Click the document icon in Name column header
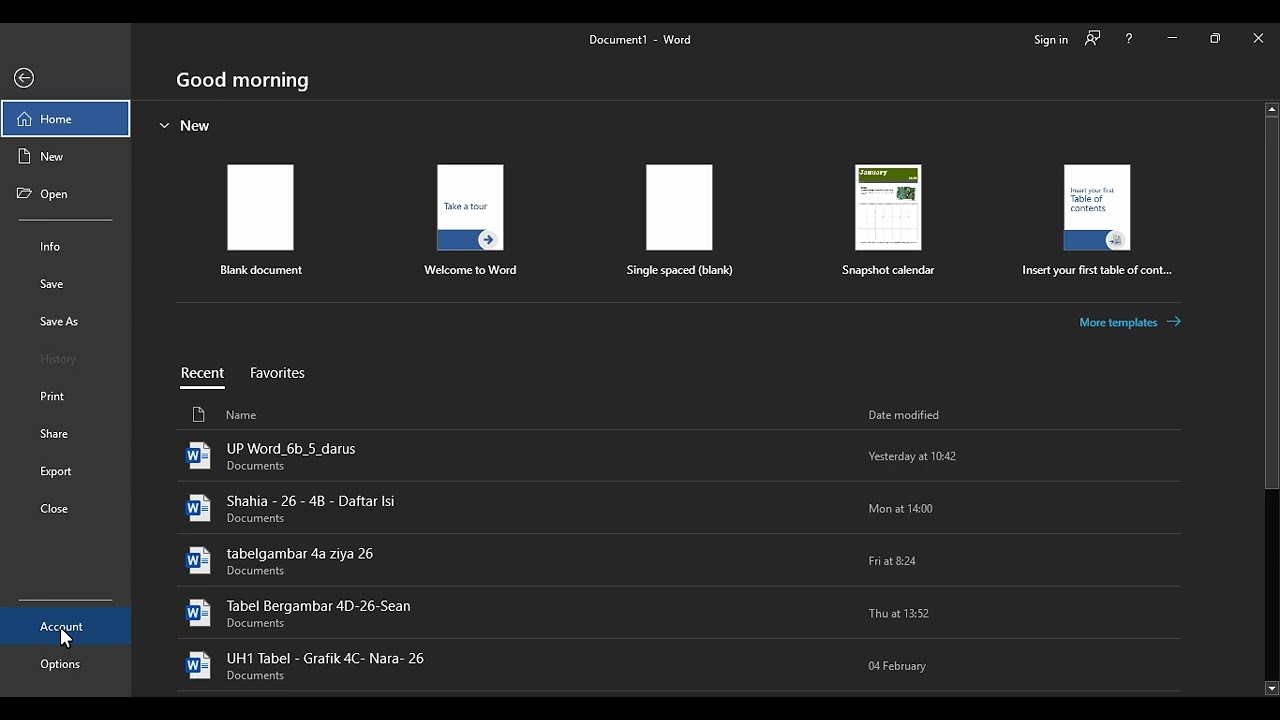1280x720 pixels. pyautogui.click(x=198, y=415)
